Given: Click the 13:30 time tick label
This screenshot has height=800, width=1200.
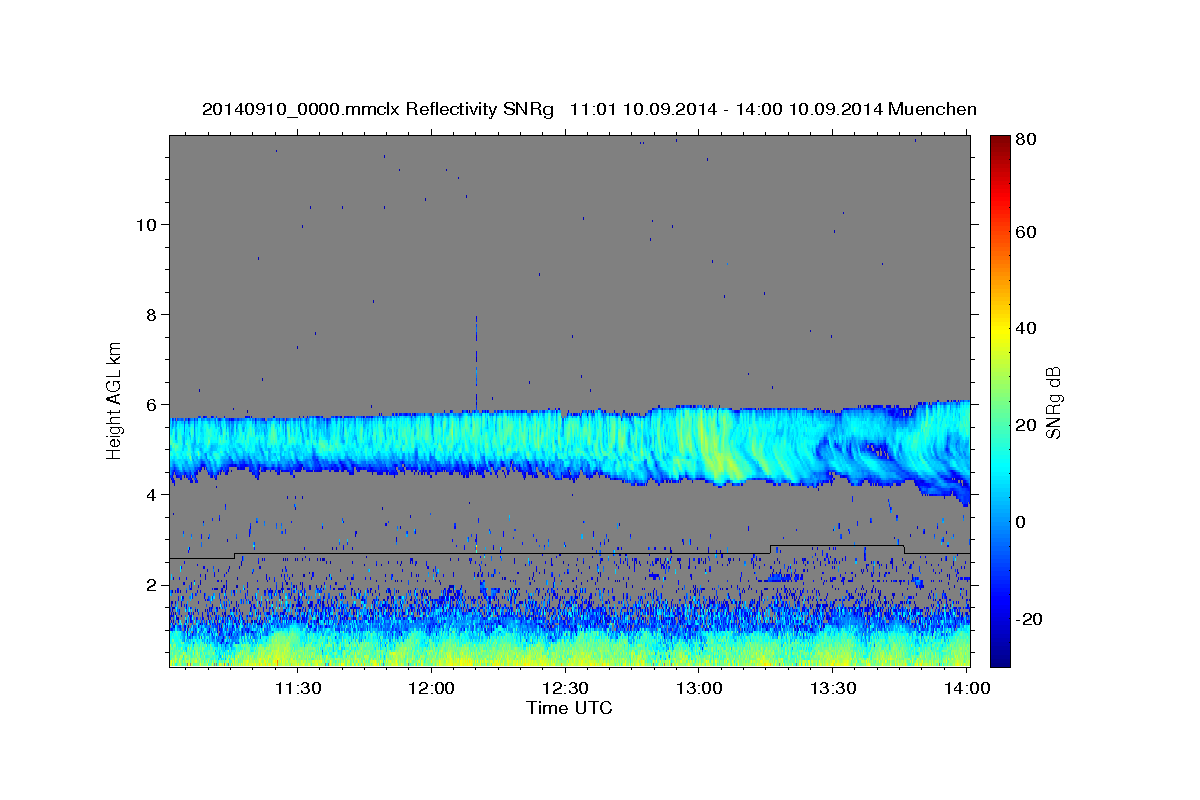Looking at the screenshot, I should (833, 689).
